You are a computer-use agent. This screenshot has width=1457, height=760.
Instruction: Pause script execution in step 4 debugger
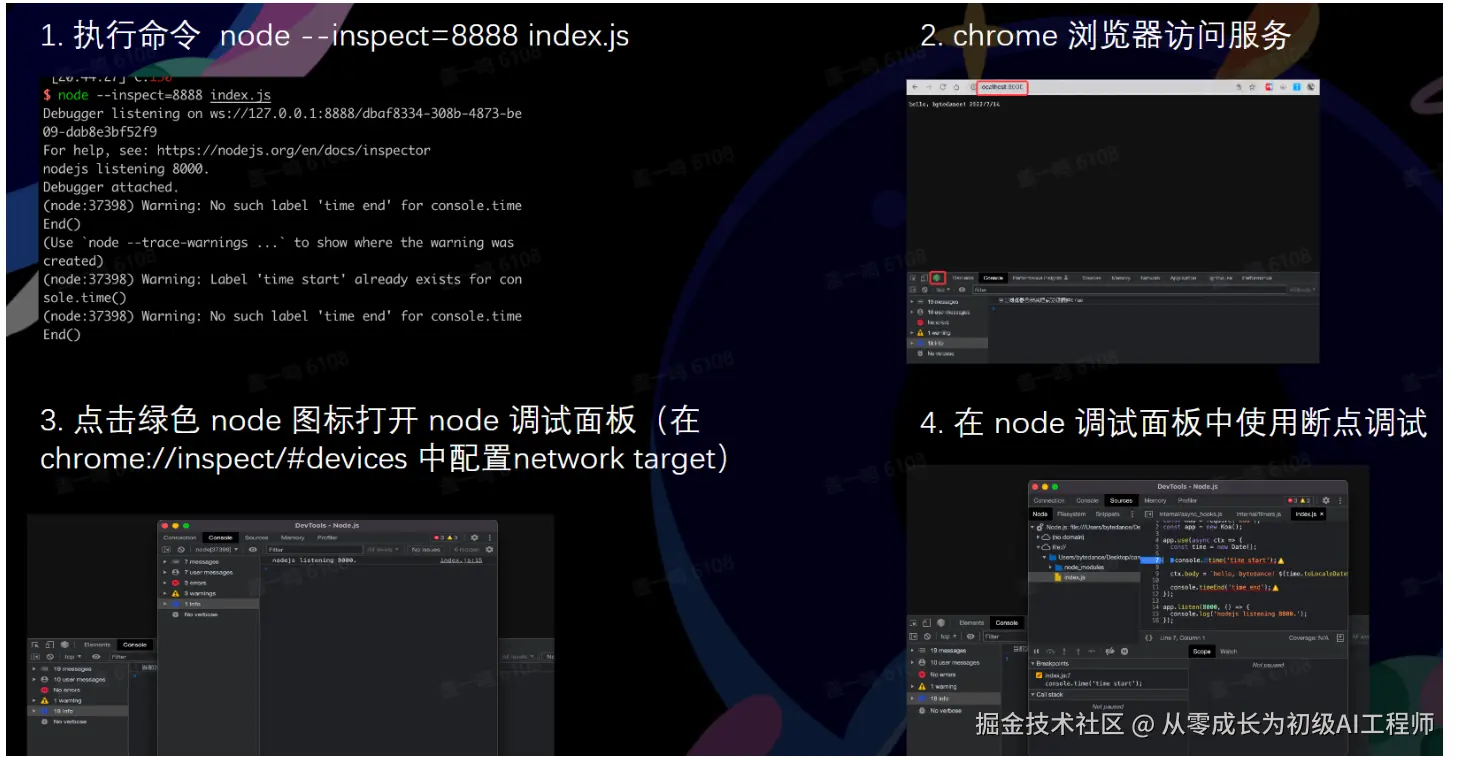(x=1036, y=651)
